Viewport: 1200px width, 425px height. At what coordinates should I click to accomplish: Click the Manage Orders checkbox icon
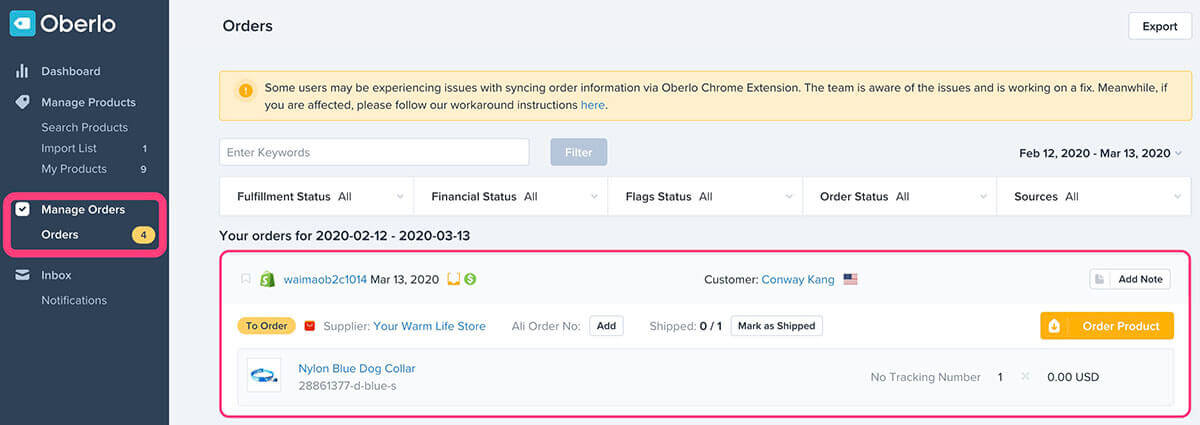[22, 210]
